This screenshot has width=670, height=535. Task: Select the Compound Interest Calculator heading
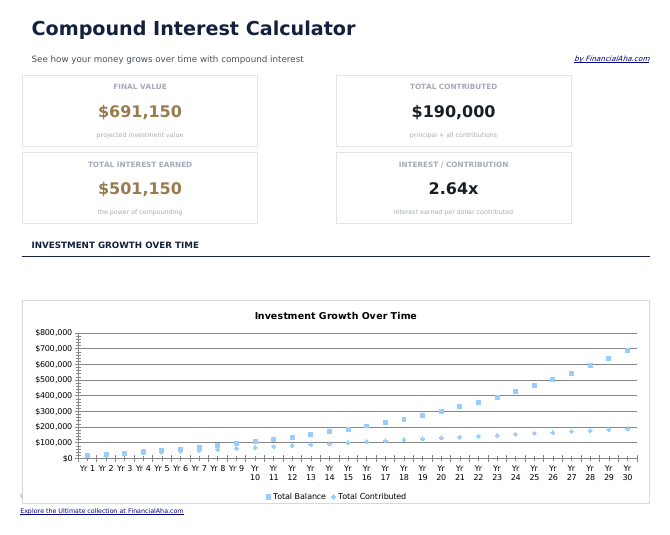pos(193,29)
